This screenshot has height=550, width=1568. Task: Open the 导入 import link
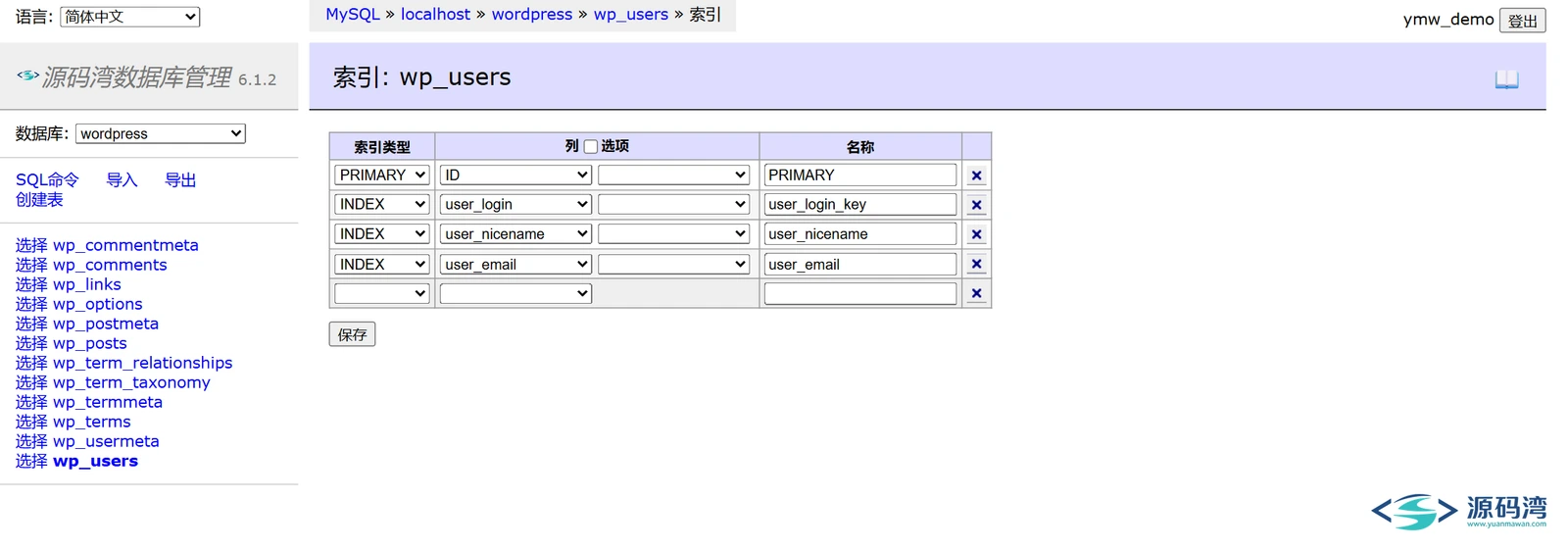coord(122,179)
